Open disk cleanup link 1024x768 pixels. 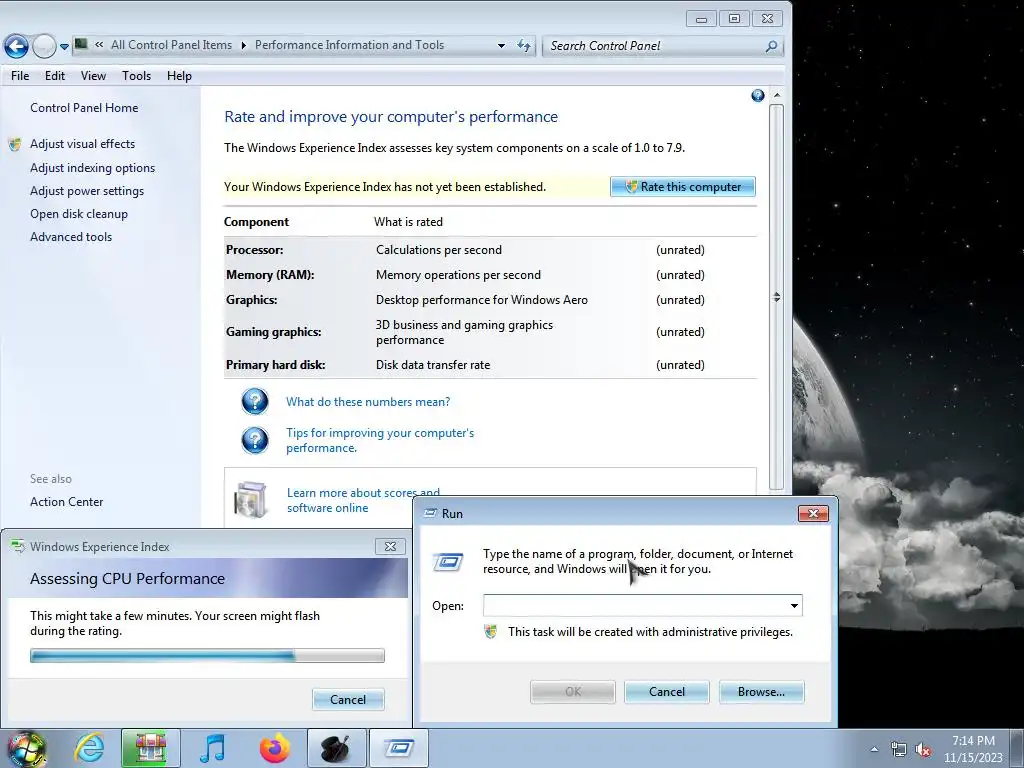point(79,214)
